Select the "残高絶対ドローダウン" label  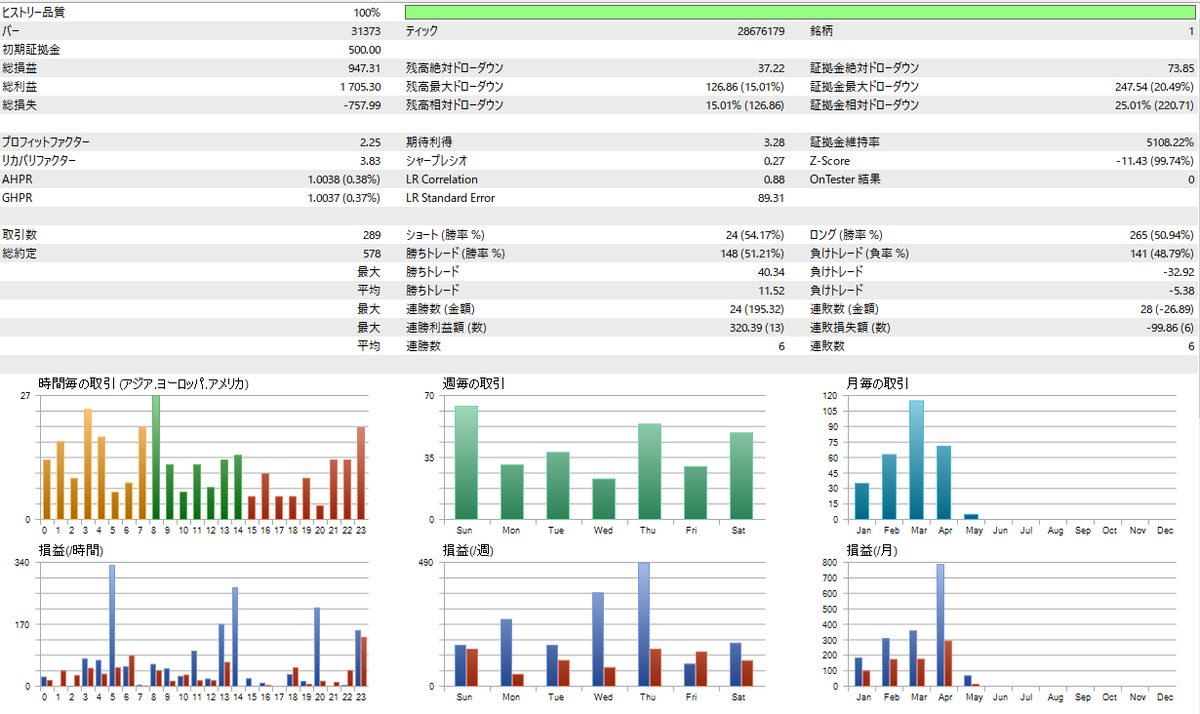pos(455,68)
